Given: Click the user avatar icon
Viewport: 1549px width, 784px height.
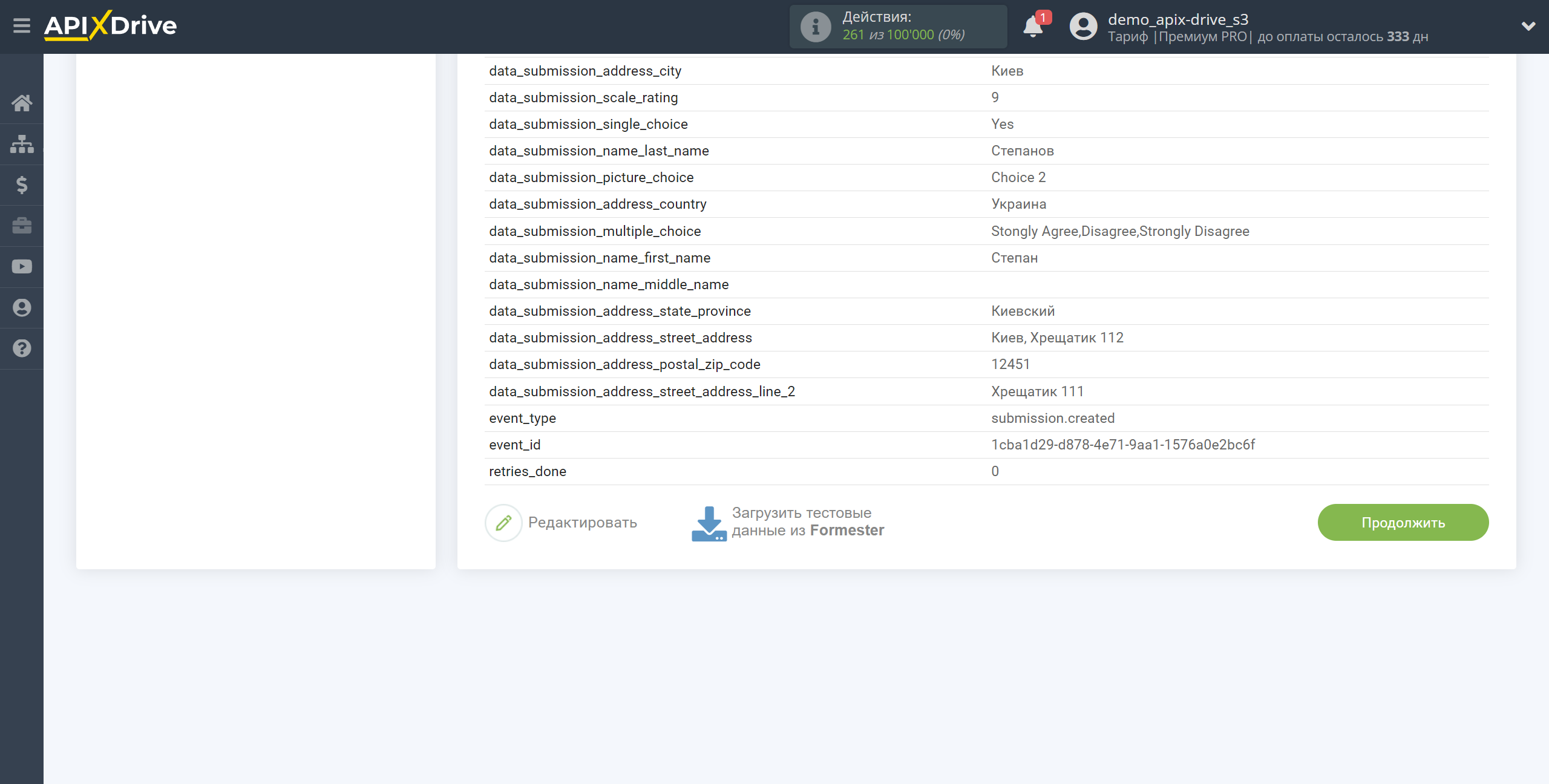Looking at the screenshot, I should tap(1083, 27).
